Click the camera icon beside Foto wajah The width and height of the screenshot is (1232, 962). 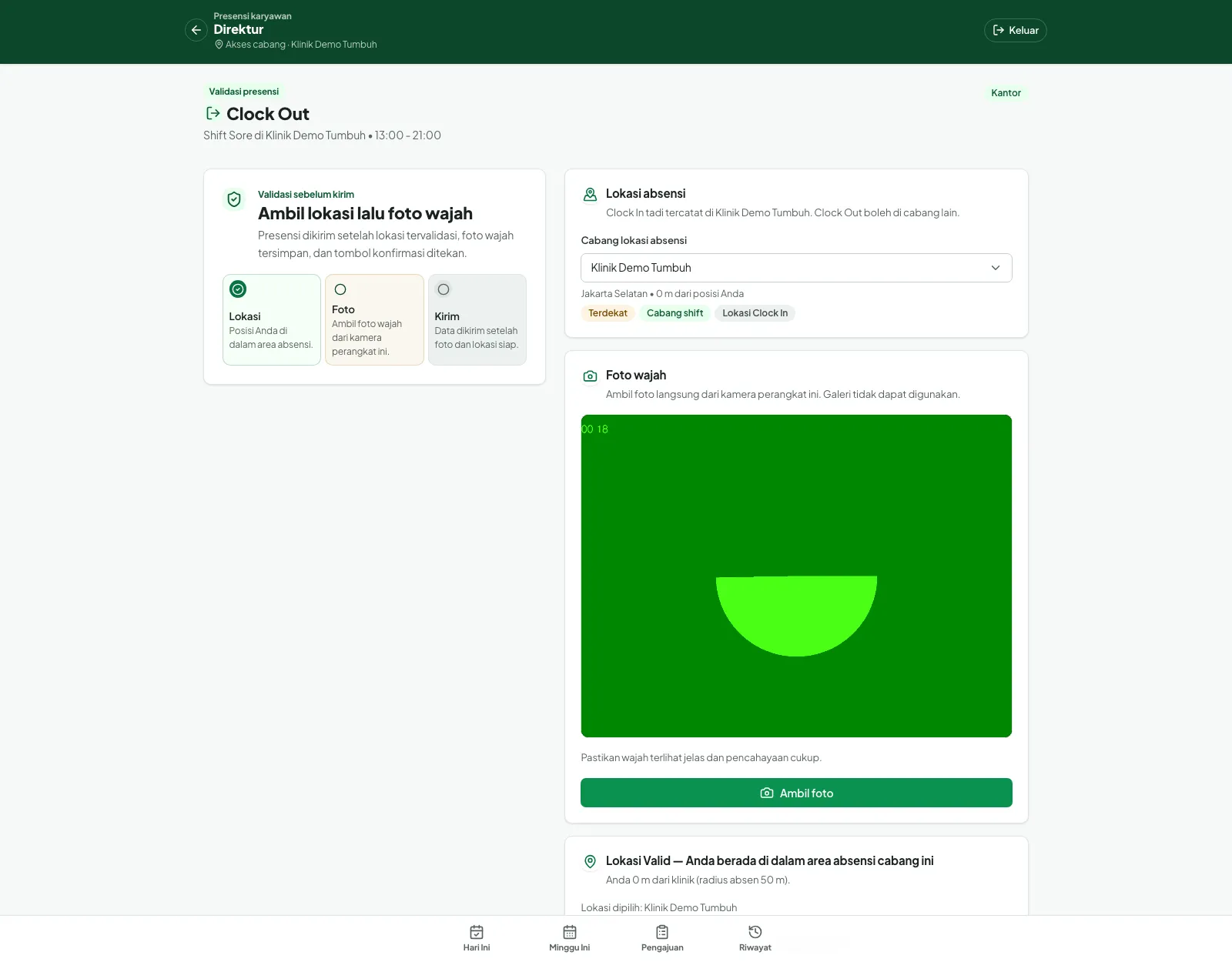(590, 376)
